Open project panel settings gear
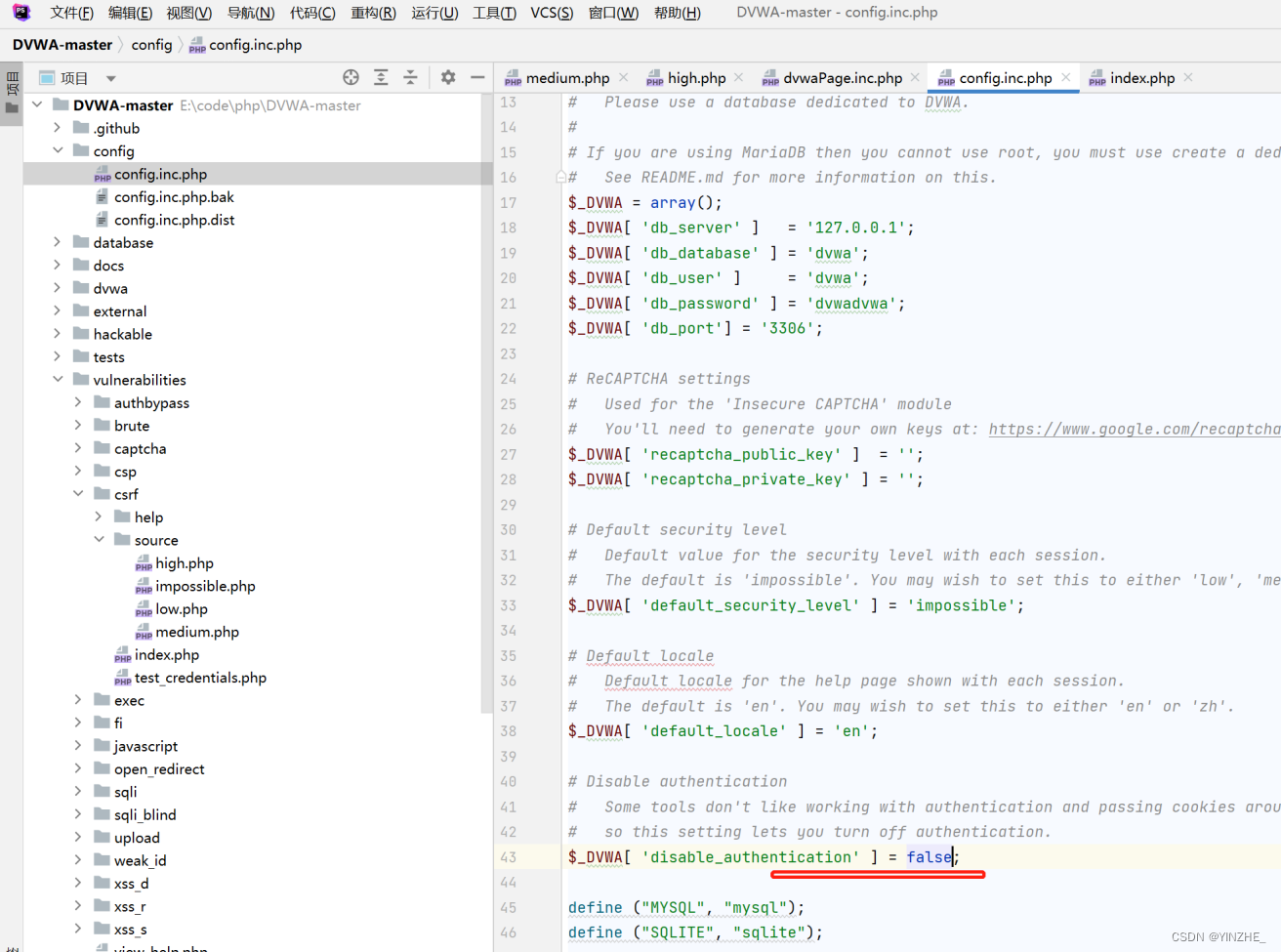Viewport: 1281px width, 952px height. [x=448, y=77]
